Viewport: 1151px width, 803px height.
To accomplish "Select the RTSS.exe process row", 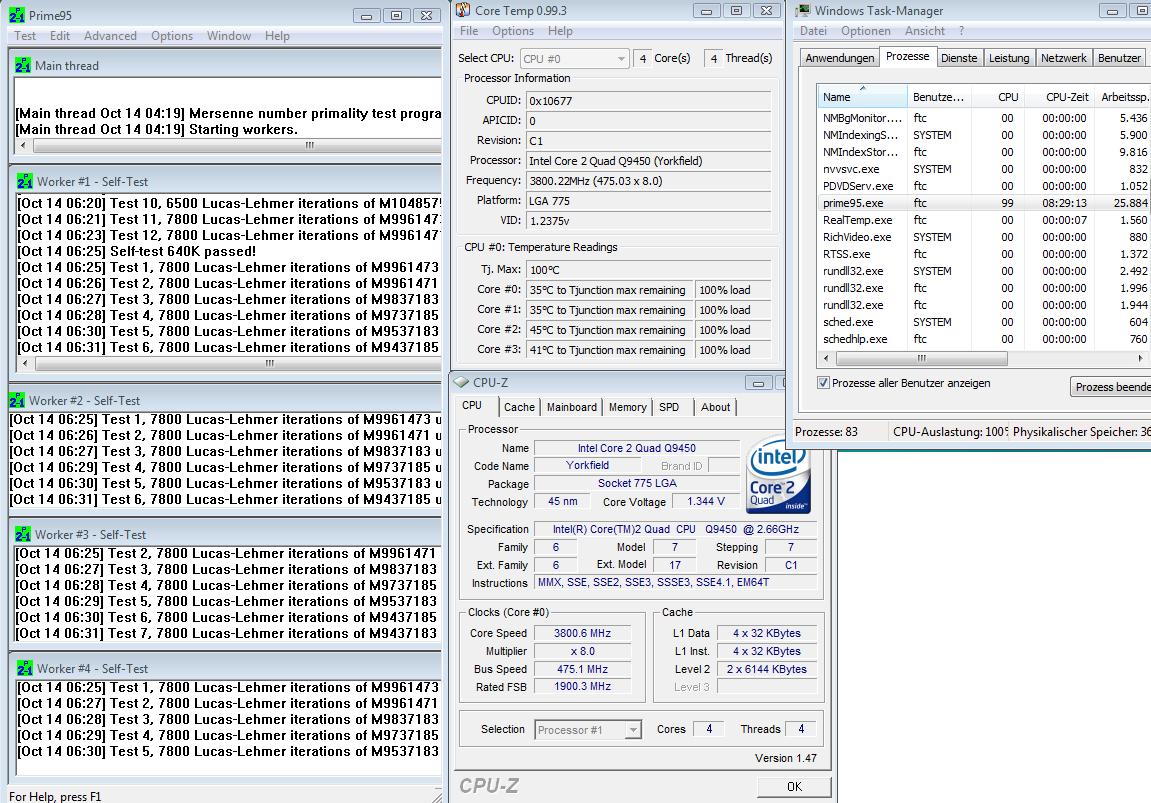I will [984, 254].
